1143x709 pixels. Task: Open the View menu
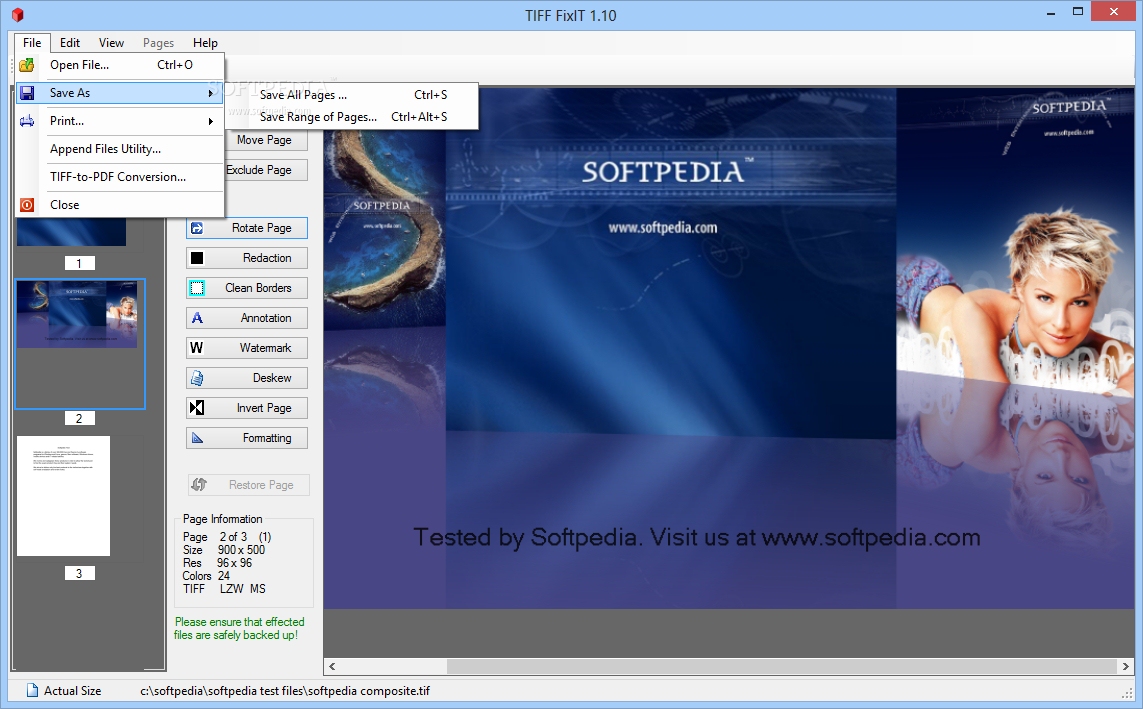(112, 43)
